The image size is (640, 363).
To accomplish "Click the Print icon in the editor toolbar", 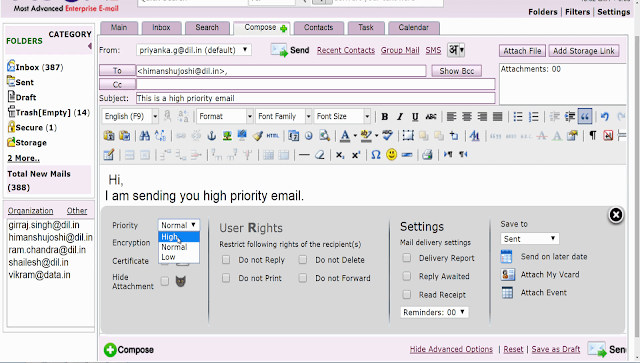I will 427,155.
